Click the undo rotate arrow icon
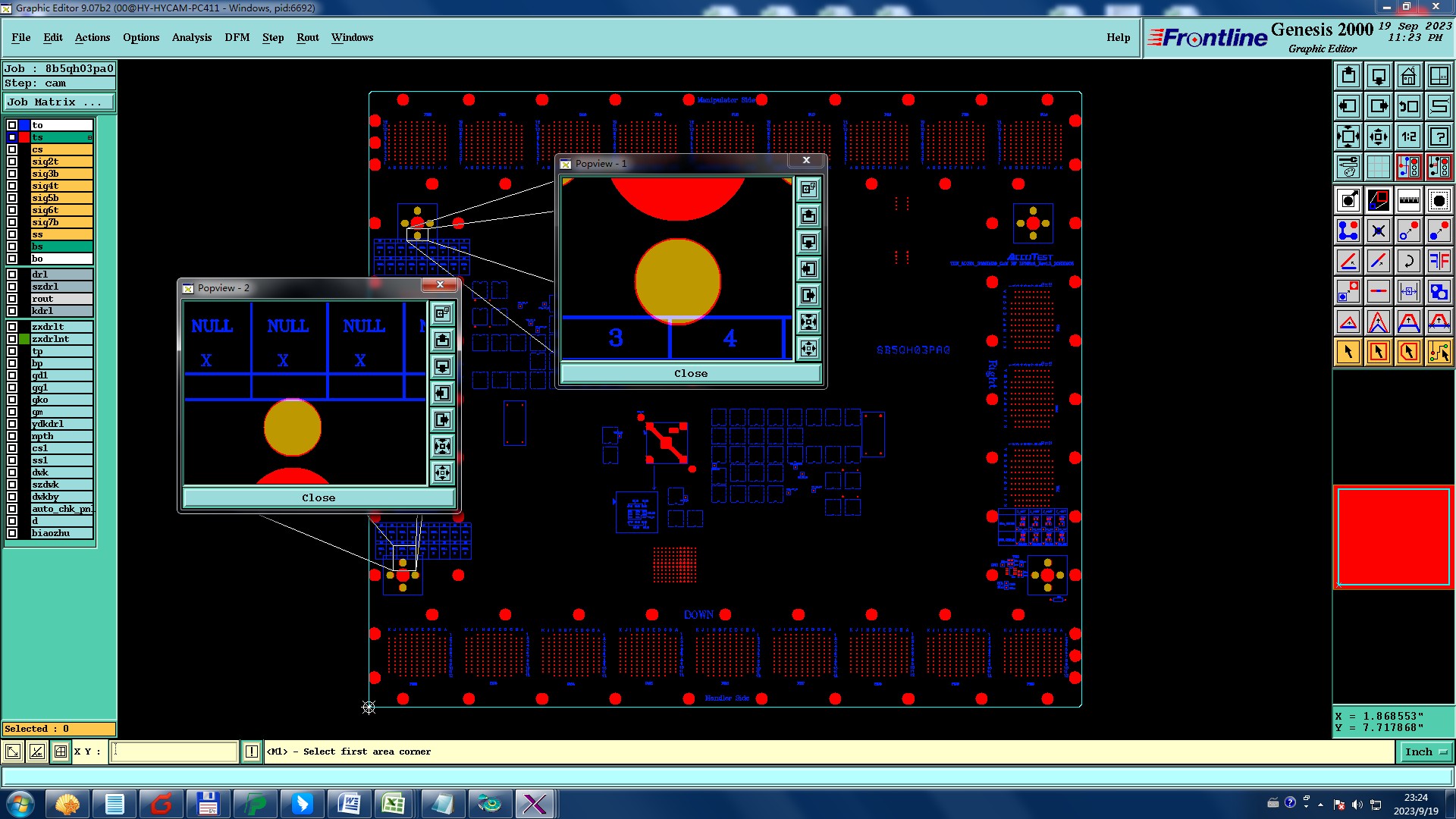This screenshot has height=819, width=1456. click(1408, 261)
